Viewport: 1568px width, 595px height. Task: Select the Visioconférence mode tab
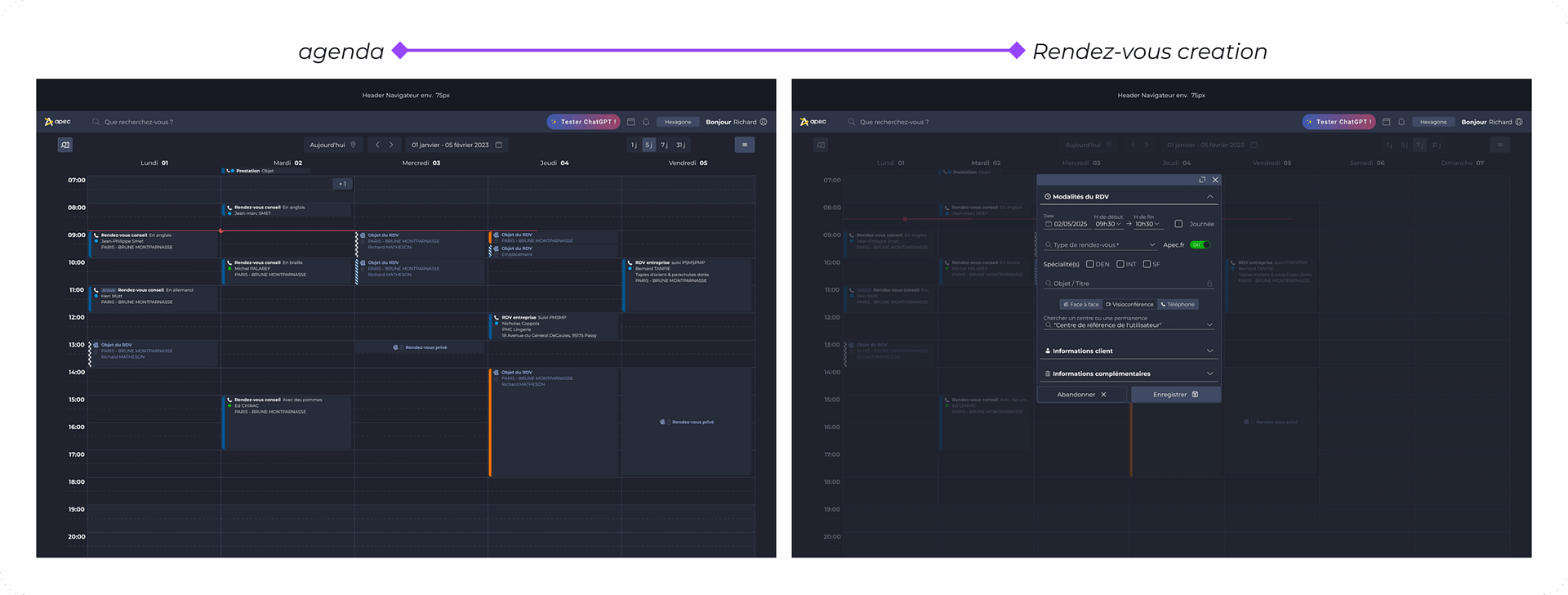[1129, 304]
